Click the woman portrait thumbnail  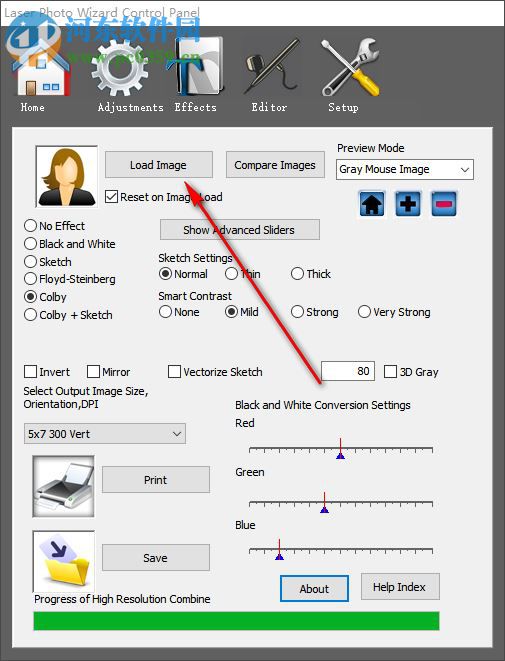67,176
